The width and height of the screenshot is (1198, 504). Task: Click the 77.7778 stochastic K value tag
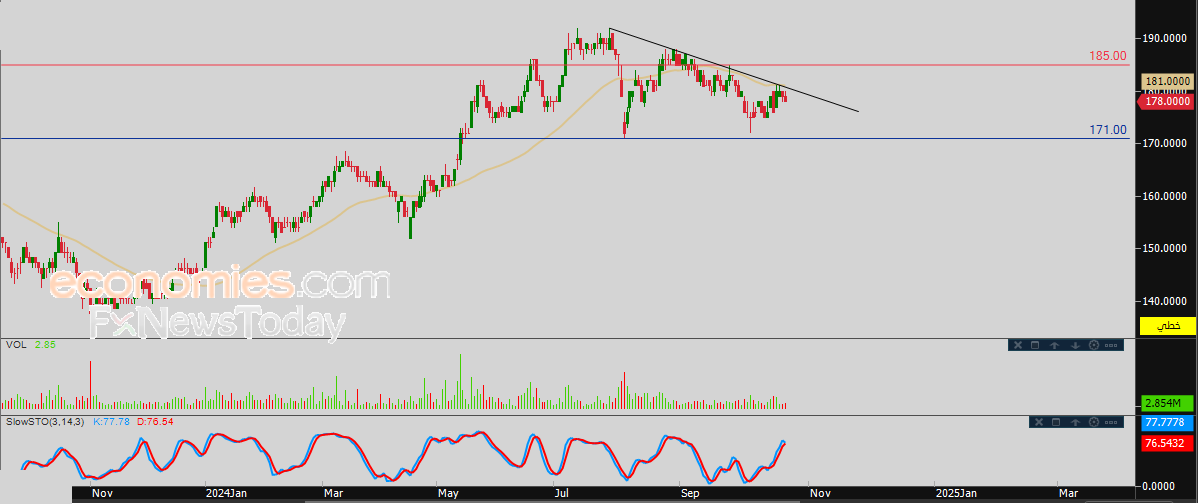click(1168, 422)
